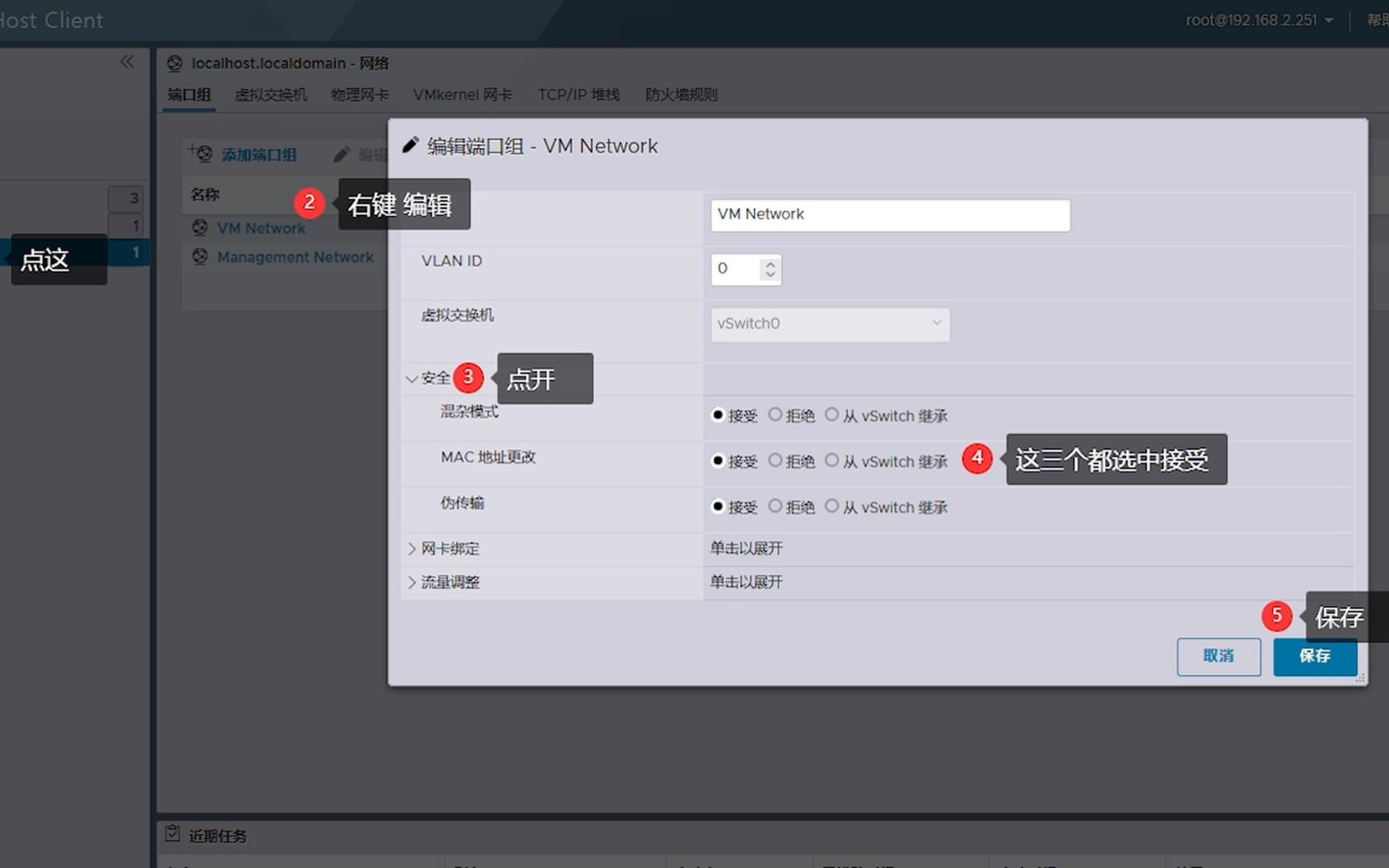Screen dimensions: 1389x868
Task: Click the Add port group icon
Action: pos(201,154)
